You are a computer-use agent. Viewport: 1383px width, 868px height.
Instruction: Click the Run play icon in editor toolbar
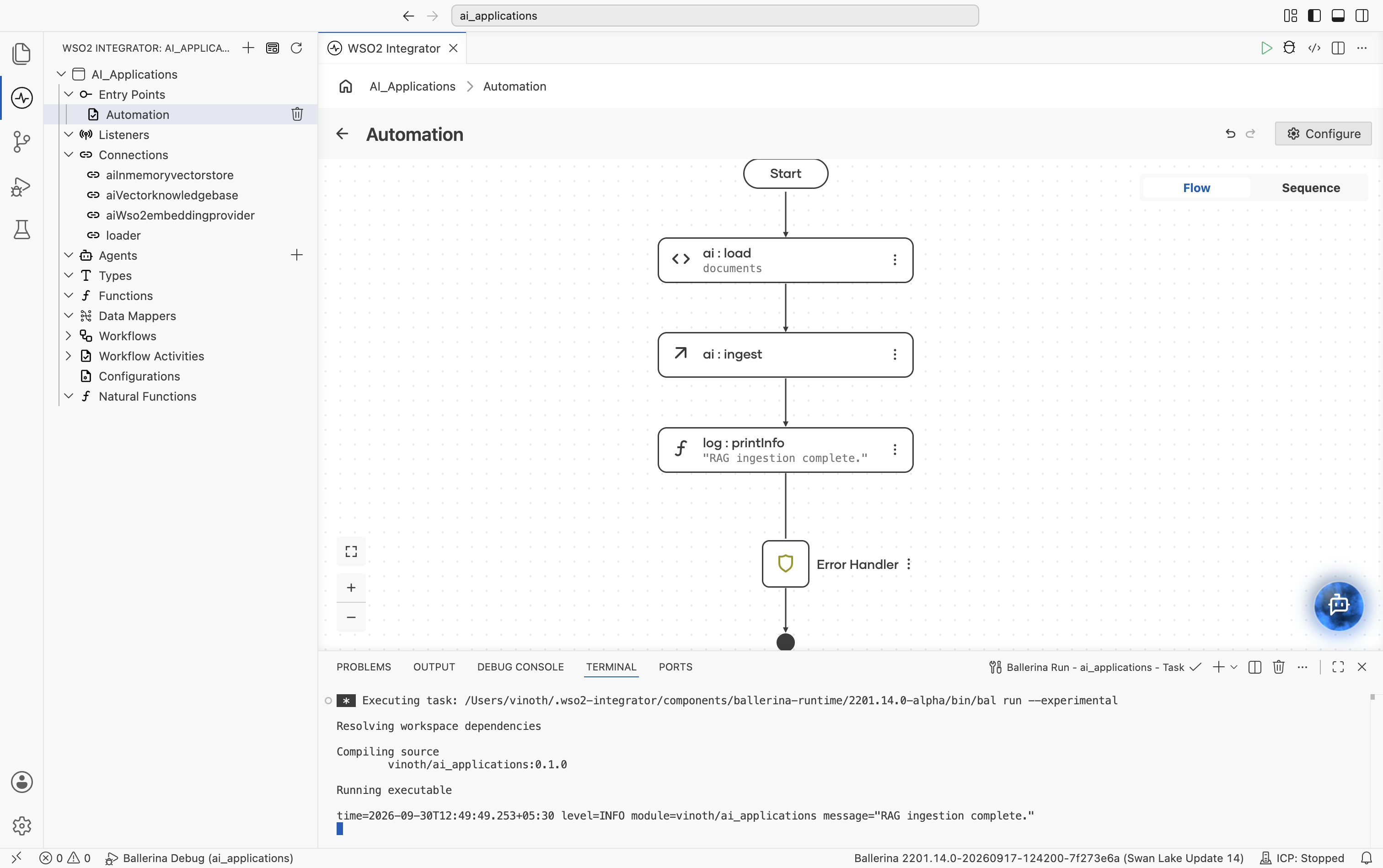1266,48
